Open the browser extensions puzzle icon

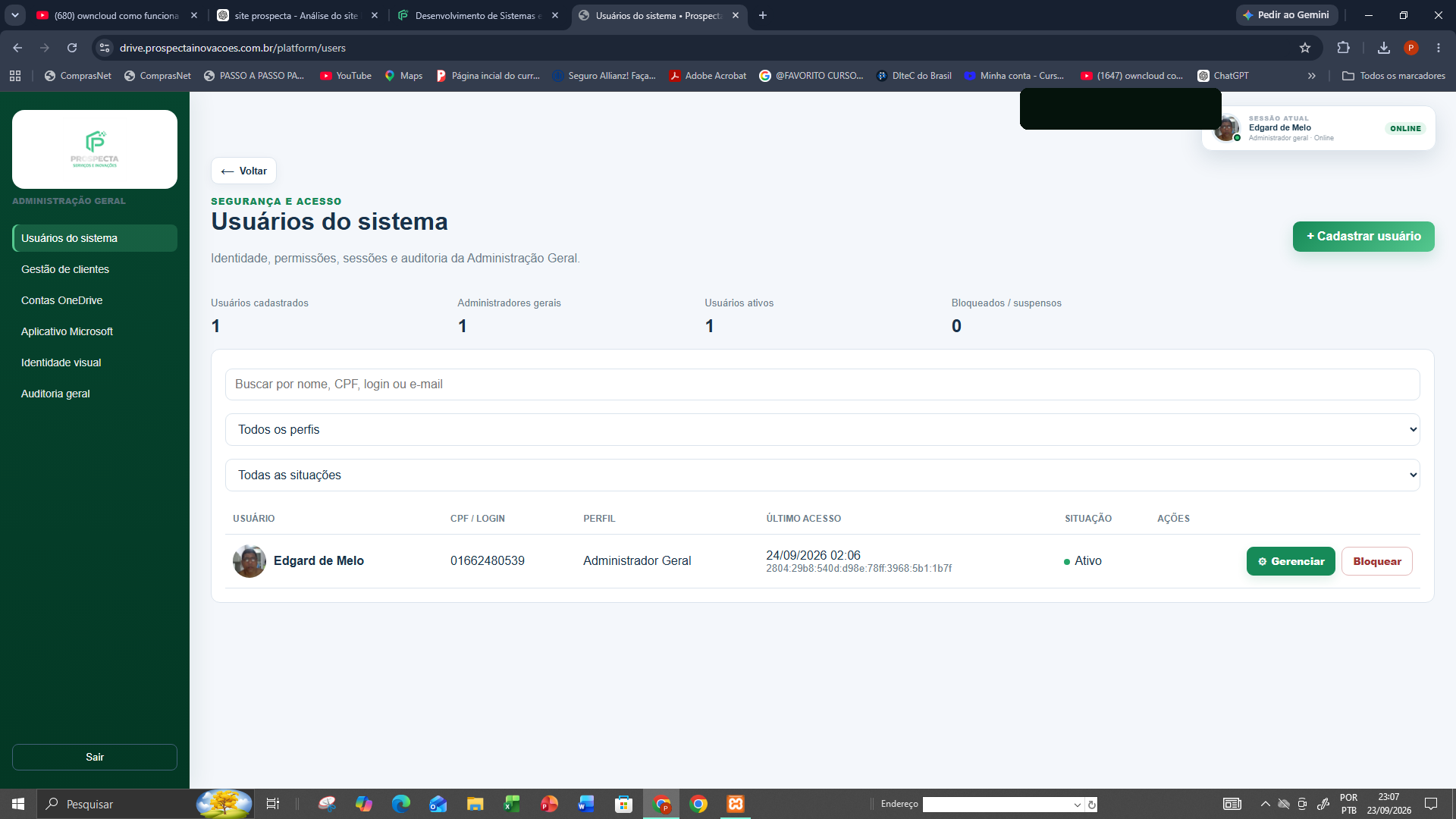(x=1343, y=48)
